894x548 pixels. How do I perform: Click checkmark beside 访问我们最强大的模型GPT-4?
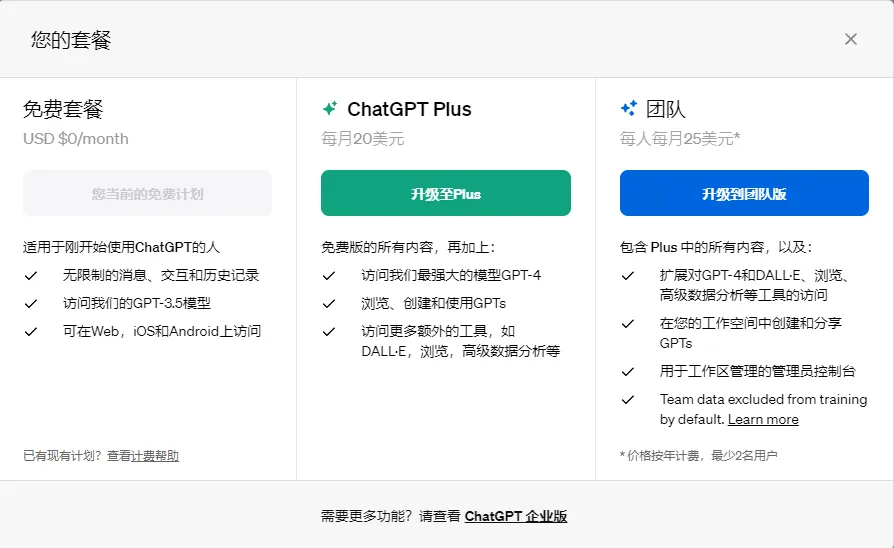(x=329, y=276)
